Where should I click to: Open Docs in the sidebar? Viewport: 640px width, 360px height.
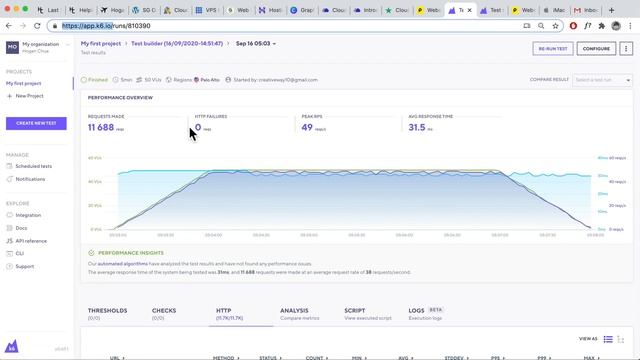(17, 228)
